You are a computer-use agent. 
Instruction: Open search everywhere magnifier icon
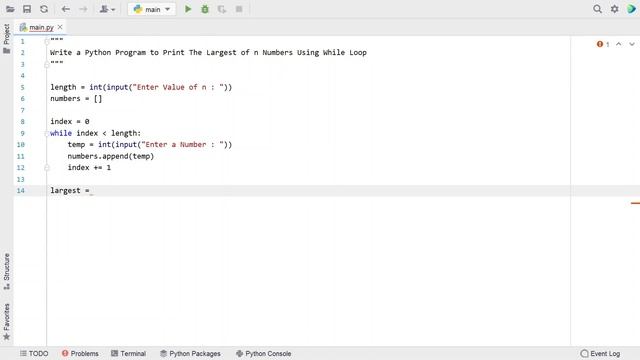coord(598,9)
